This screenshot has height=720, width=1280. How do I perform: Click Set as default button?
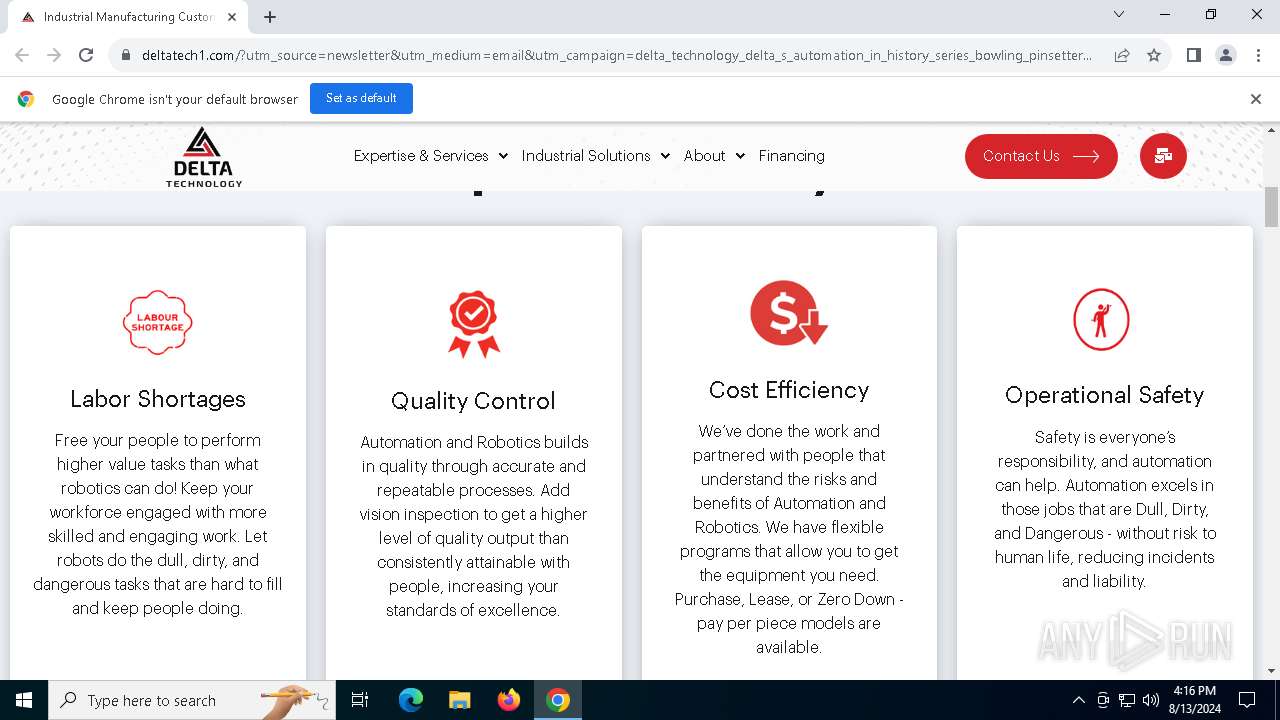click(361, 98)
